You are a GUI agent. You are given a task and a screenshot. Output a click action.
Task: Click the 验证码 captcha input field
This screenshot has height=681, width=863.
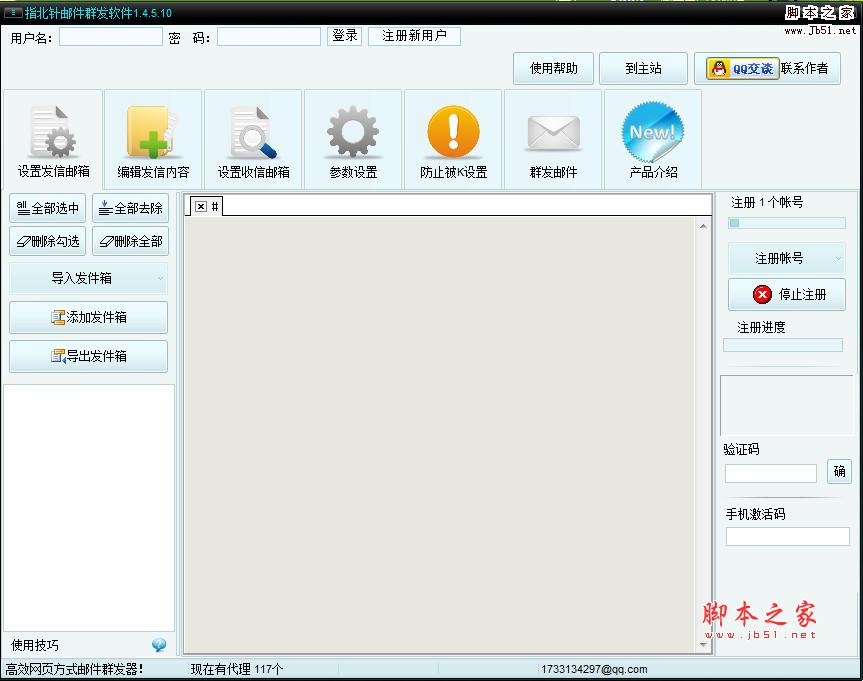point(770,473)
